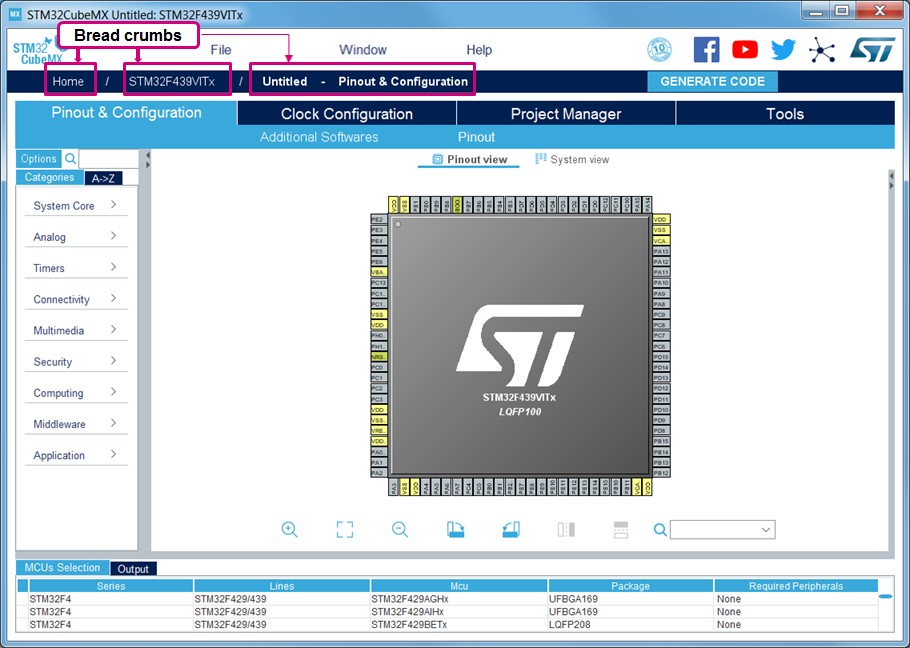The height and width of the screenshot is (648, 910).
Task: Open the Twitter bird icon
Action: [x=783, y=50]
